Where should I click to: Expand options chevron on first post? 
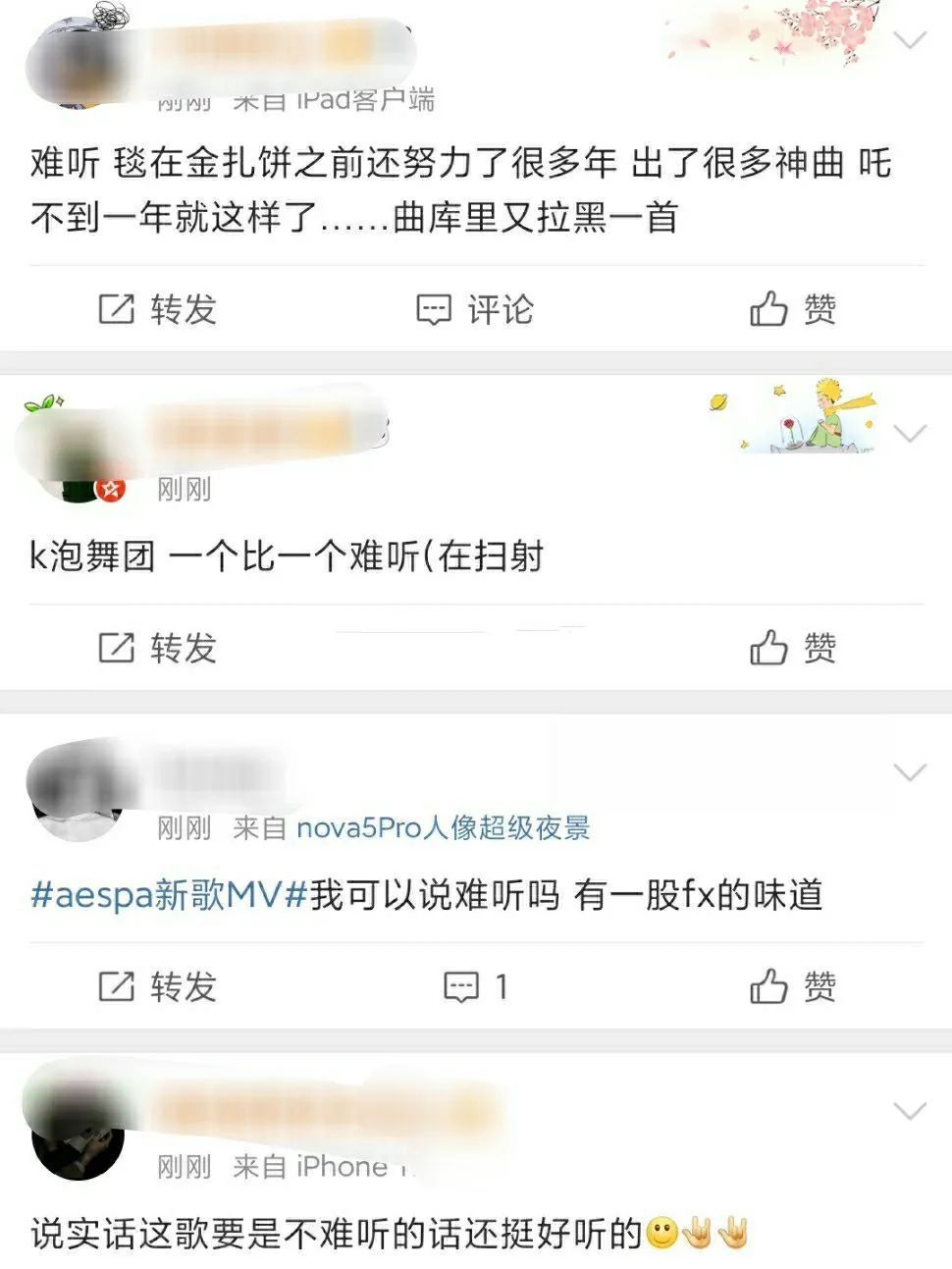coord(911,39)
